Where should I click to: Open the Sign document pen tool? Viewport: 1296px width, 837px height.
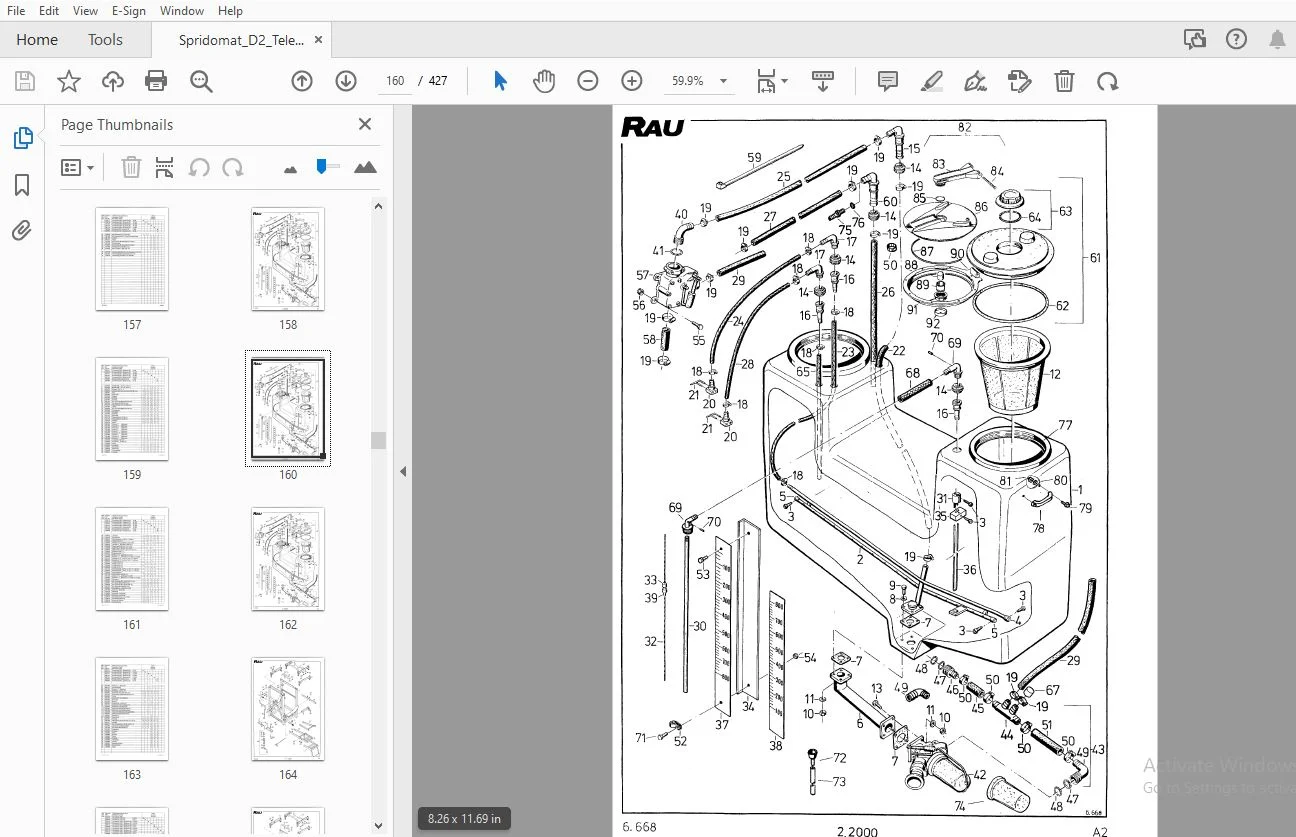pyautogui.click(x=976, y=81)
